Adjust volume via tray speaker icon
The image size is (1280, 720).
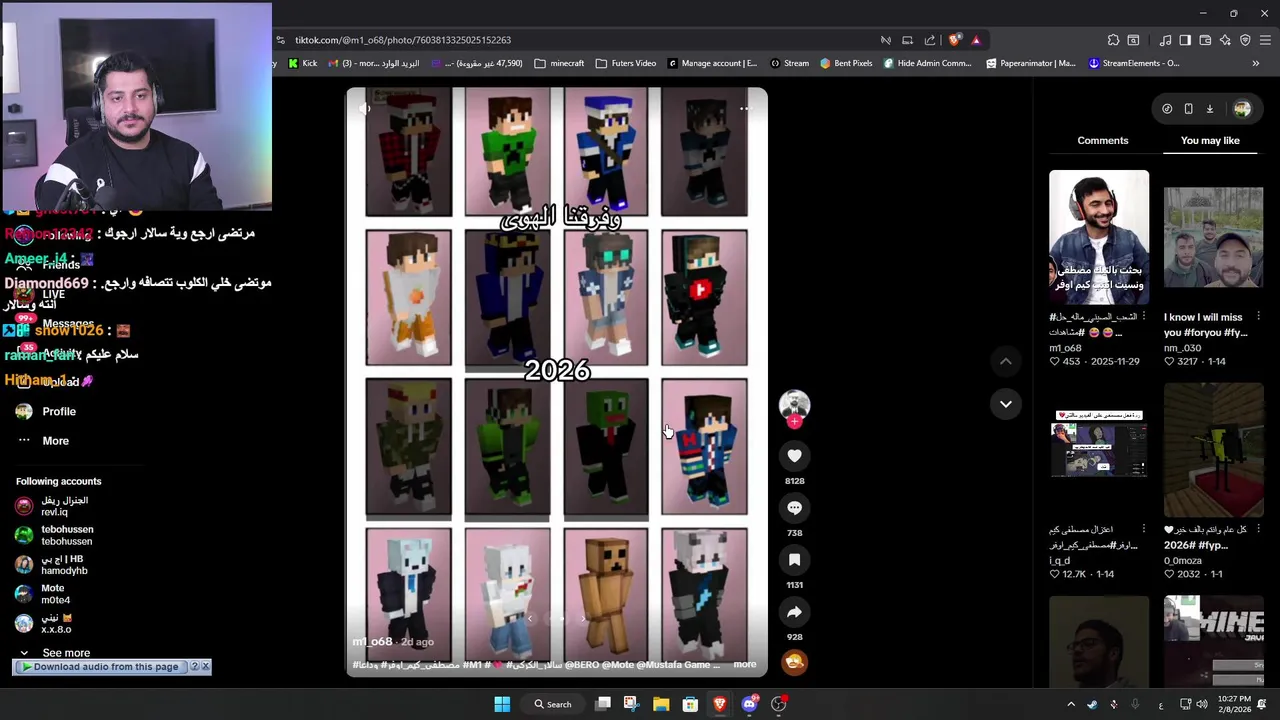[1202, 704]
